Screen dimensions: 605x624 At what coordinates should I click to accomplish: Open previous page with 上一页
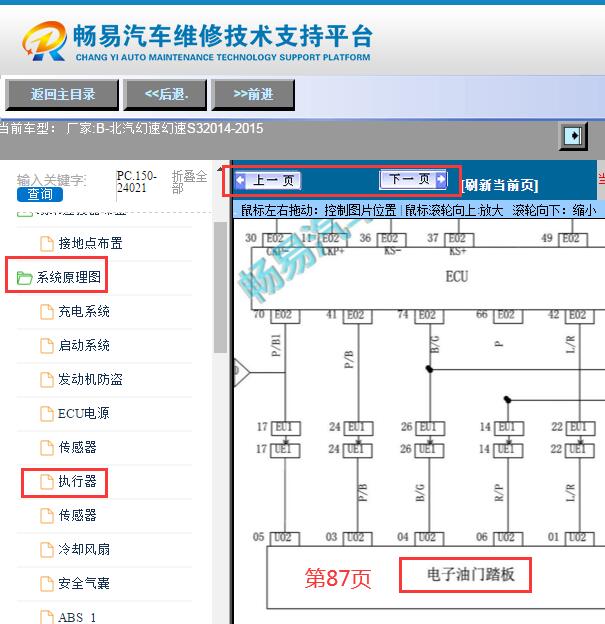(267, 181)
